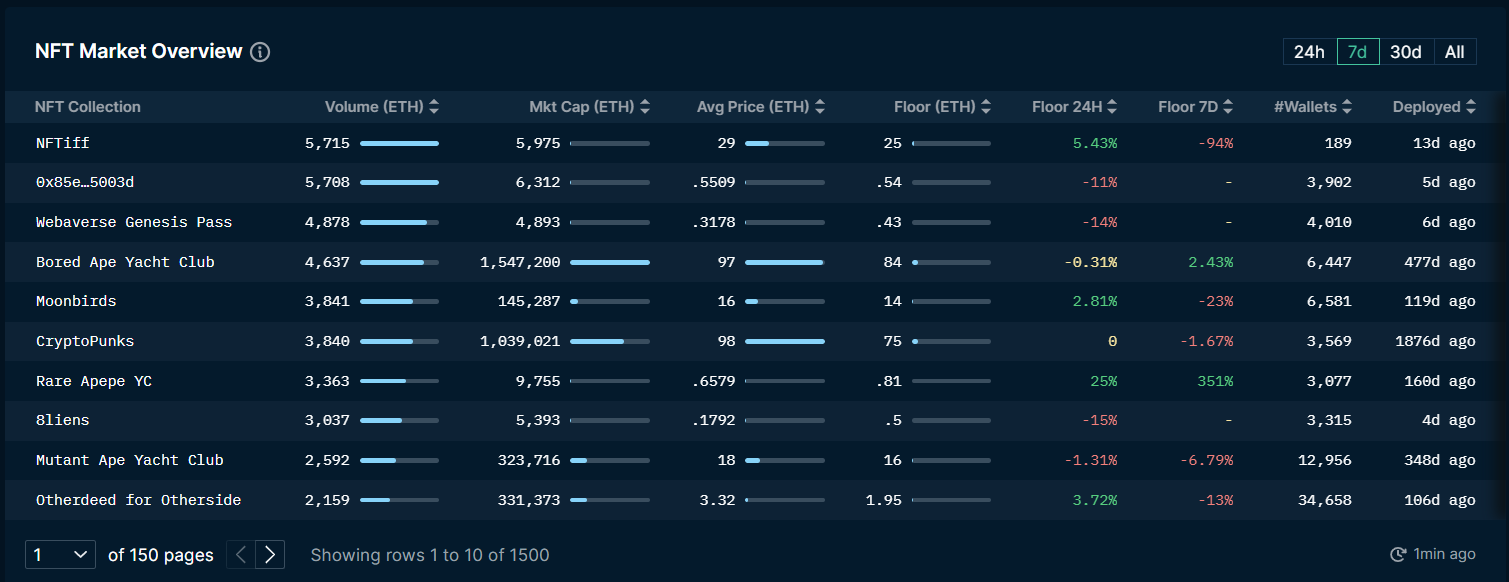Sort by #Wallets column arrows
Image resolution: width=1509 pixels, height=582 pixels.
pos(1347,107)
